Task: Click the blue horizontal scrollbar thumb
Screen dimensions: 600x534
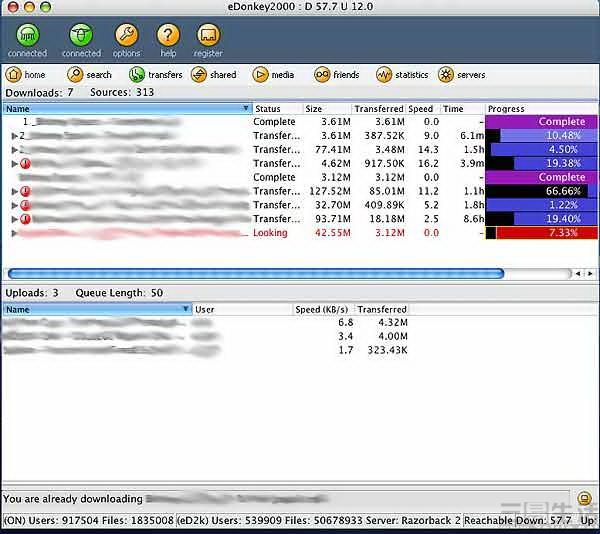Action: [256, 273]
